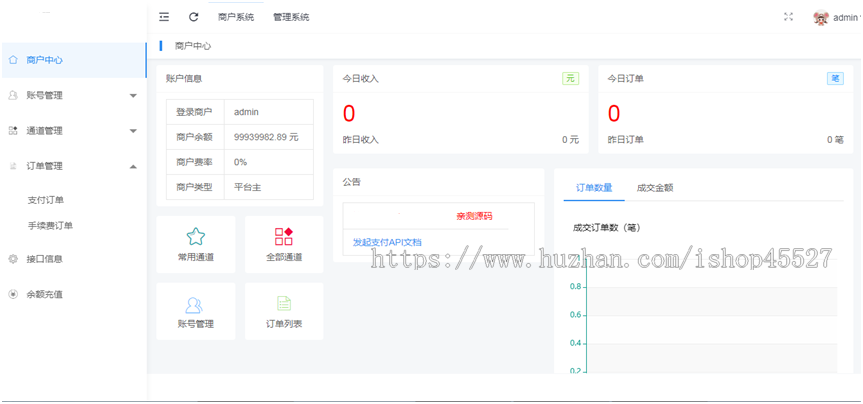The width and height of the screenshot is (863, 404).
Task: Click the refresh icon in top bar
Action: coord(193,17)
